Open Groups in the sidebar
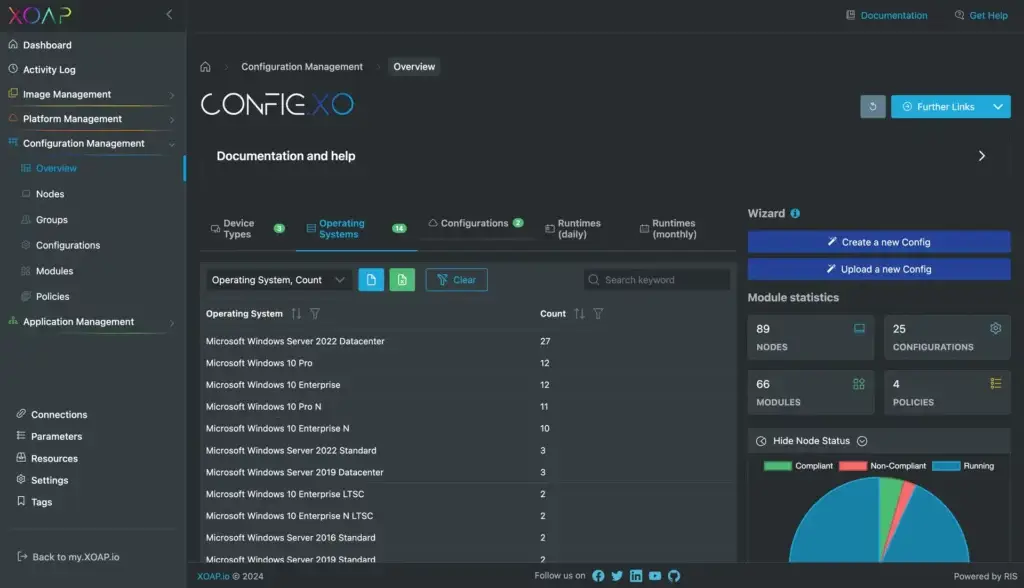 coord(52,220)
